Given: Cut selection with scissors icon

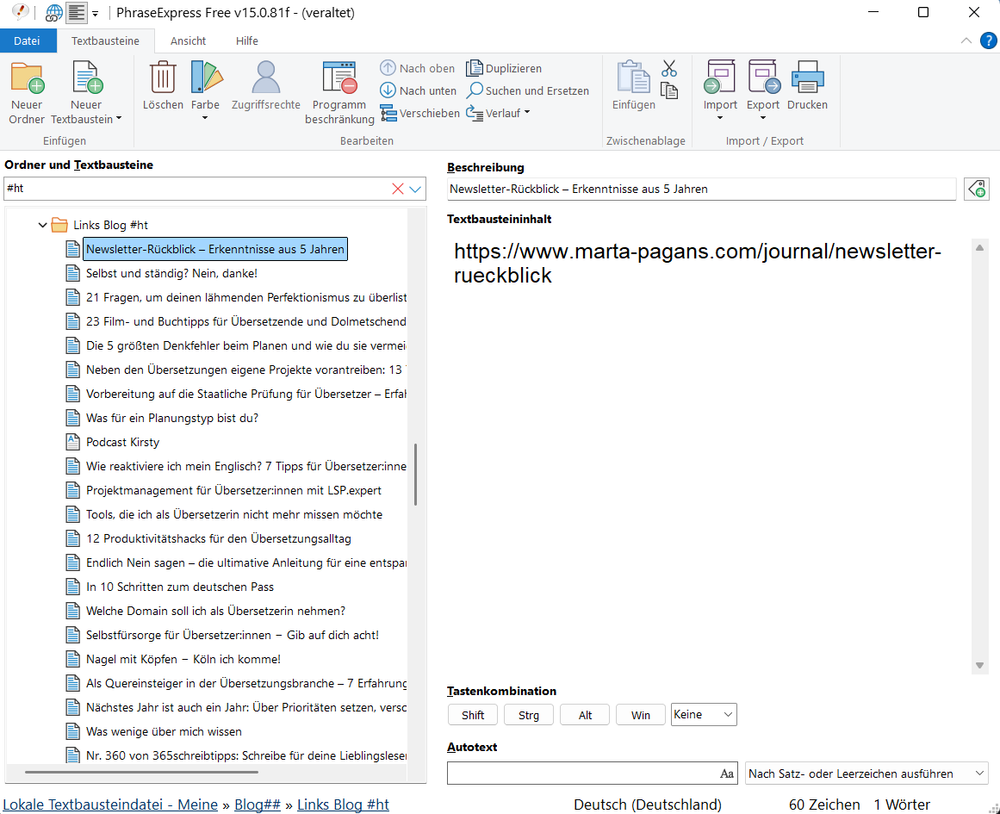Looking at the screenshot, I should 669,68.
